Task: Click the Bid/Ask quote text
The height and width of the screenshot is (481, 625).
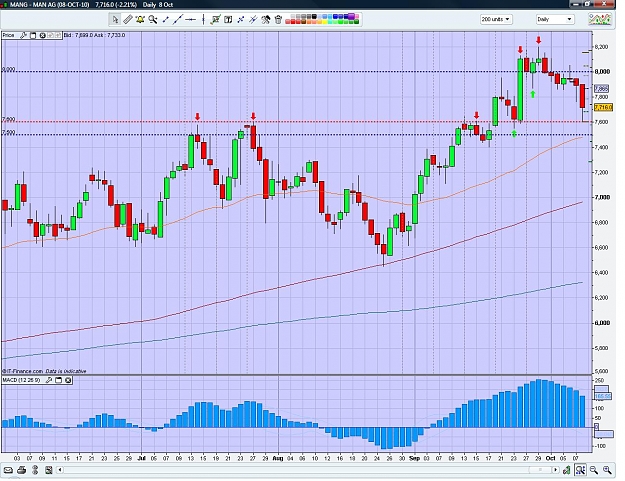Action: tap(94, 35)
